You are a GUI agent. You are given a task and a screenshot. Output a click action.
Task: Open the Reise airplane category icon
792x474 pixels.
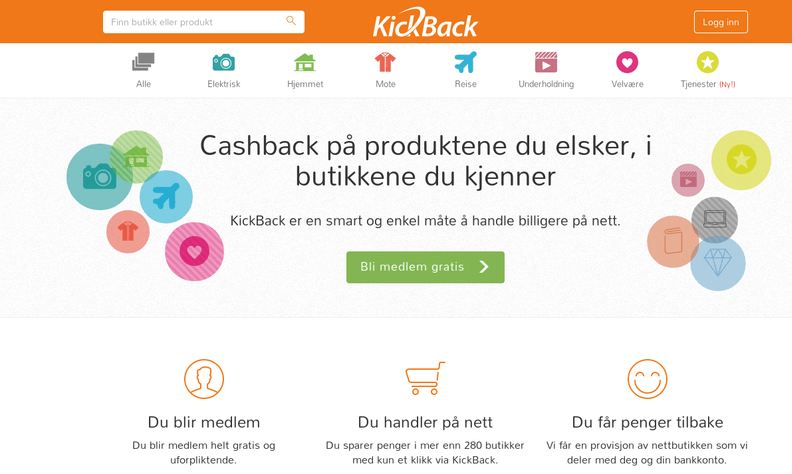[465, 62]
